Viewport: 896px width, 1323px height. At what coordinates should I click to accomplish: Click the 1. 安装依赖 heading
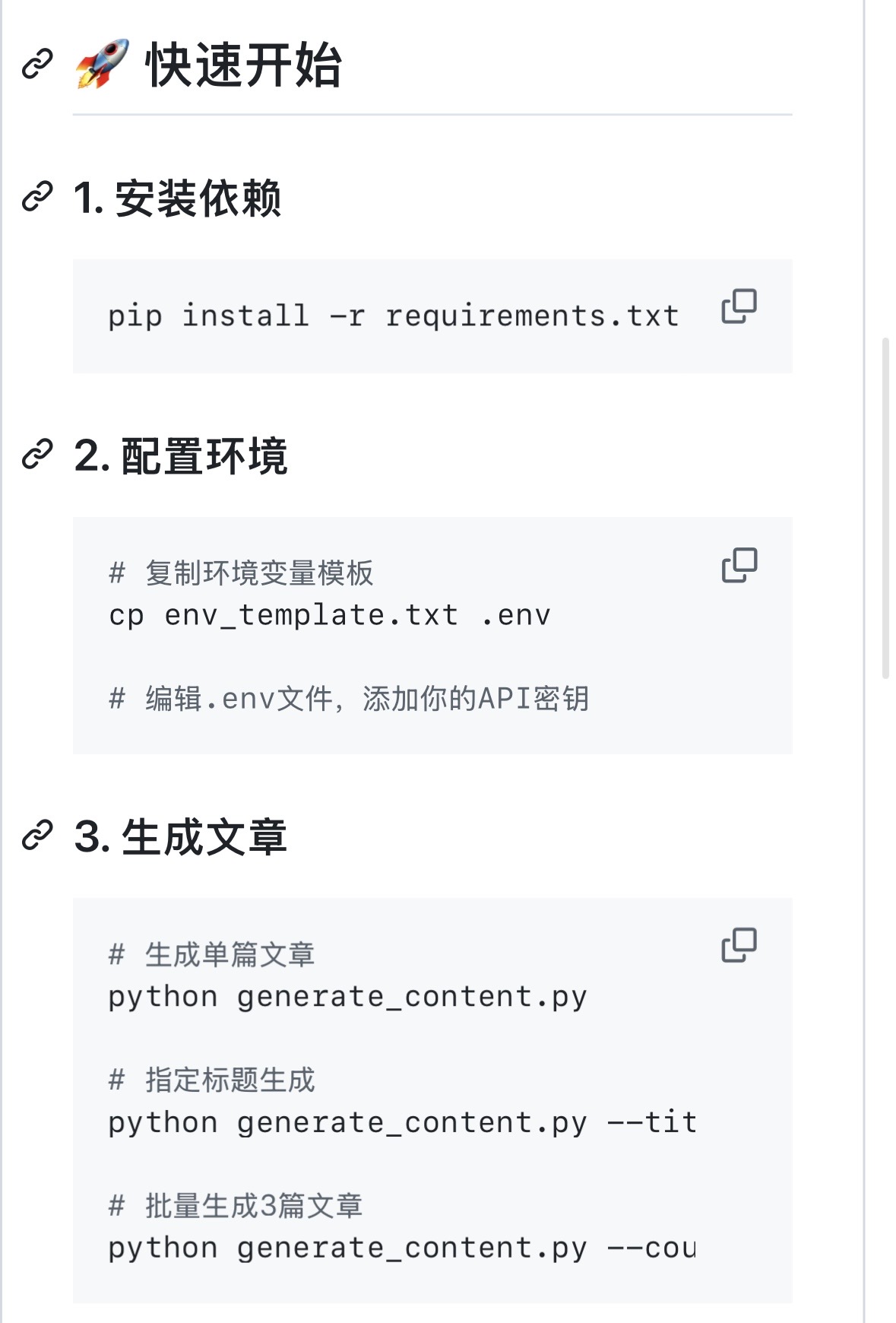(x=177, y=198)
